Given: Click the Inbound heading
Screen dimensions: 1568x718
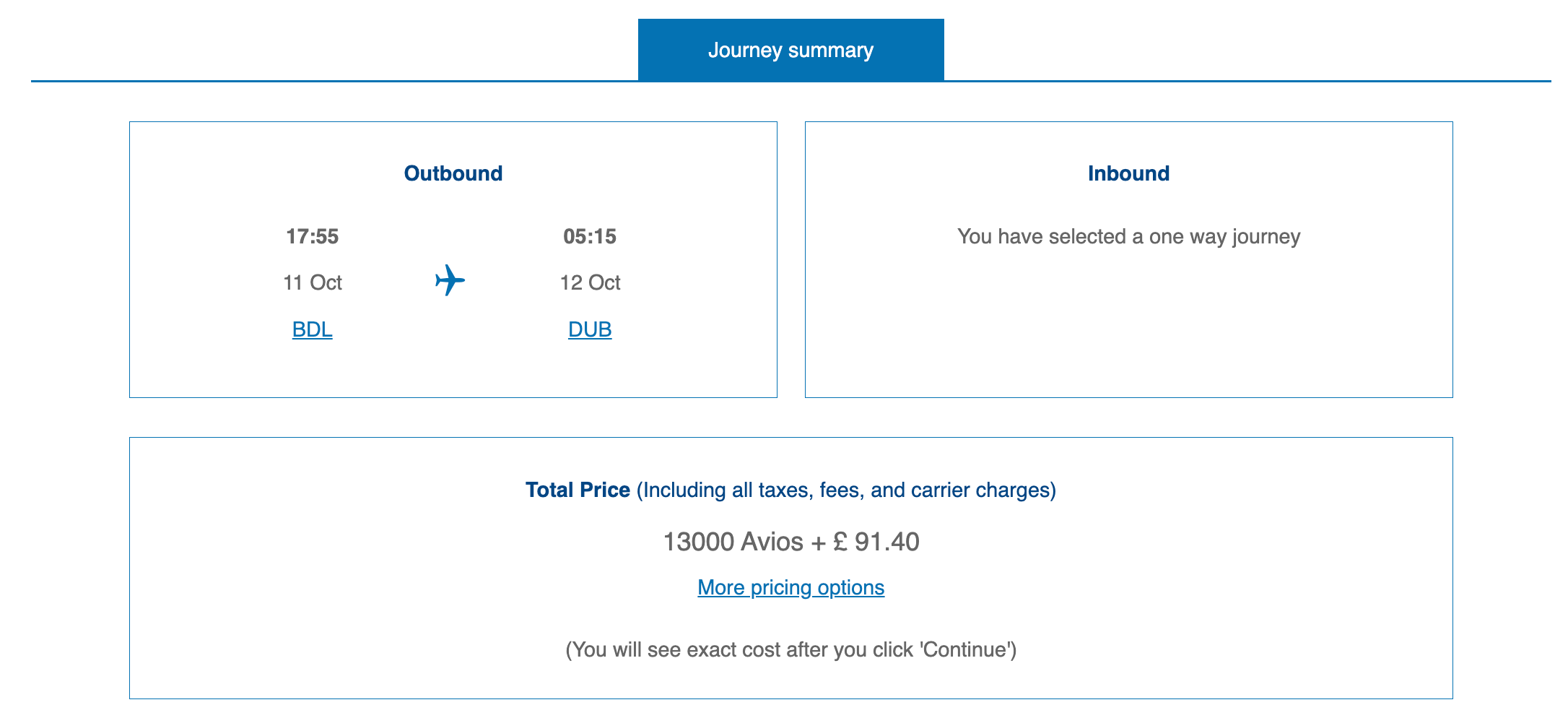Looking at the screenshot, I should 1128,173.
